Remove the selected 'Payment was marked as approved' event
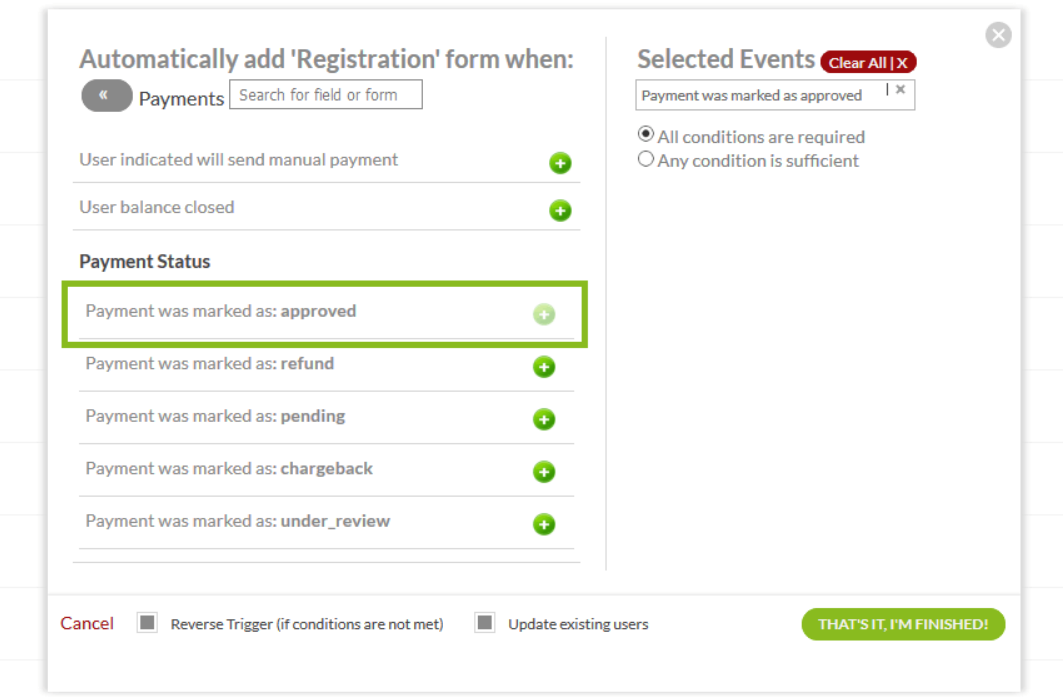 [x=900, y=90]
